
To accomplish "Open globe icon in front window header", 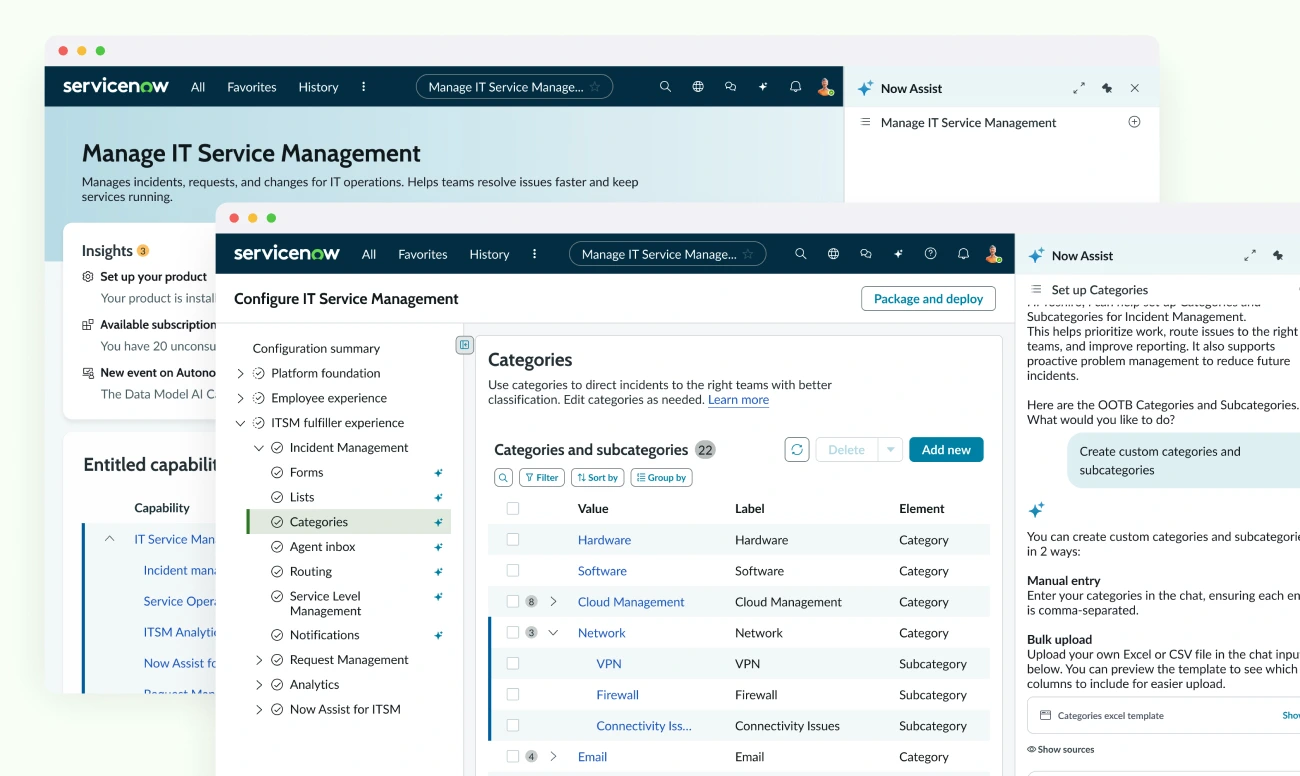I will pyautogui.click(x=833, y=254).
